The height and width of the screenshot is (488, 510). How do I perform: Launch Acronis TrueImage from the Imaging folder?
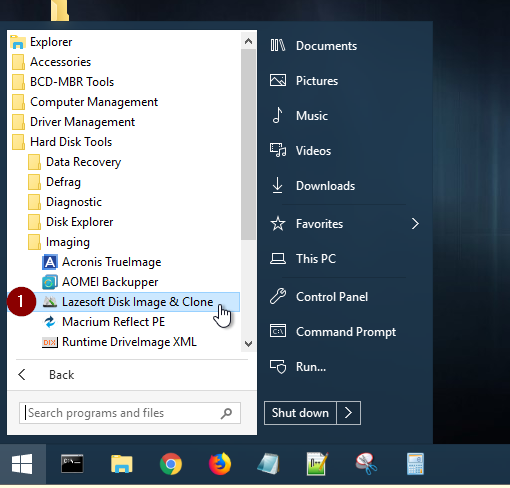coord(124,262)
